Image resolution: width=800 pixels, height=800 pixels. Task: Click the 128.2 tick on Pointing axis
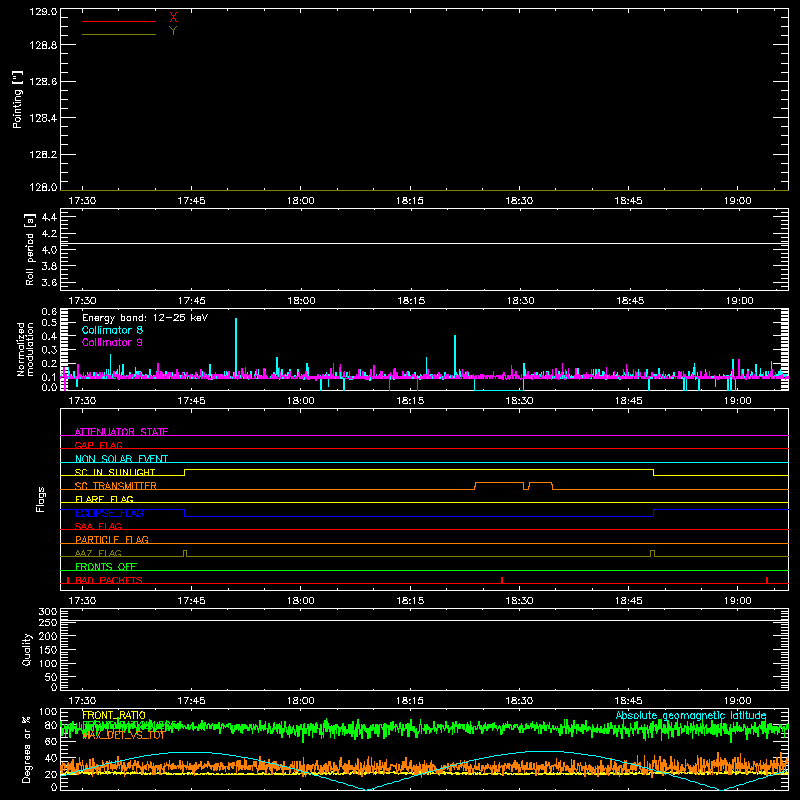tap(43, 155)
